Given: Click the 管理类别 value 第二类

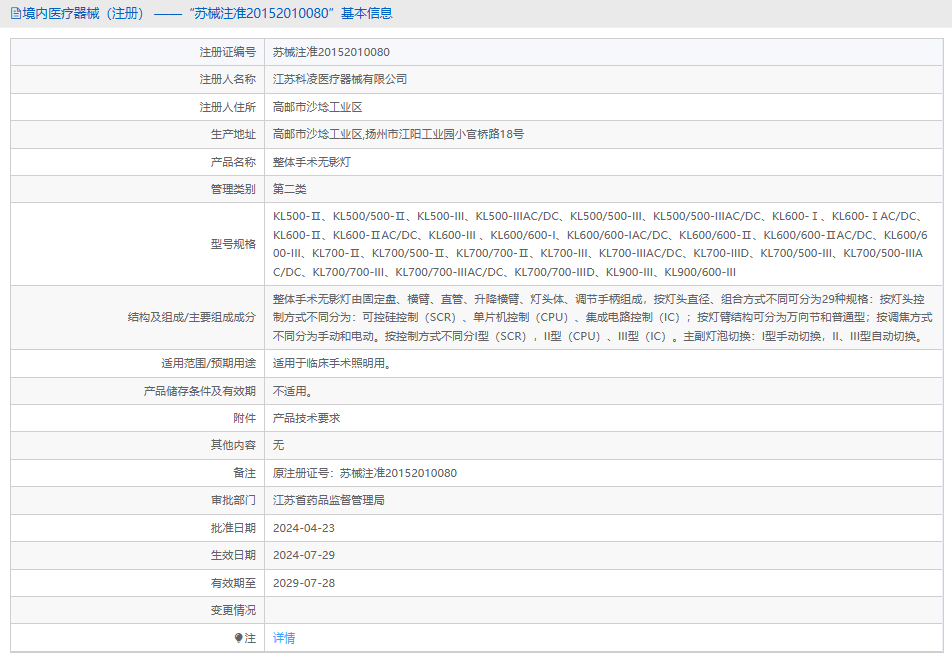Looking at the screenshot, I should coord(290,189).
